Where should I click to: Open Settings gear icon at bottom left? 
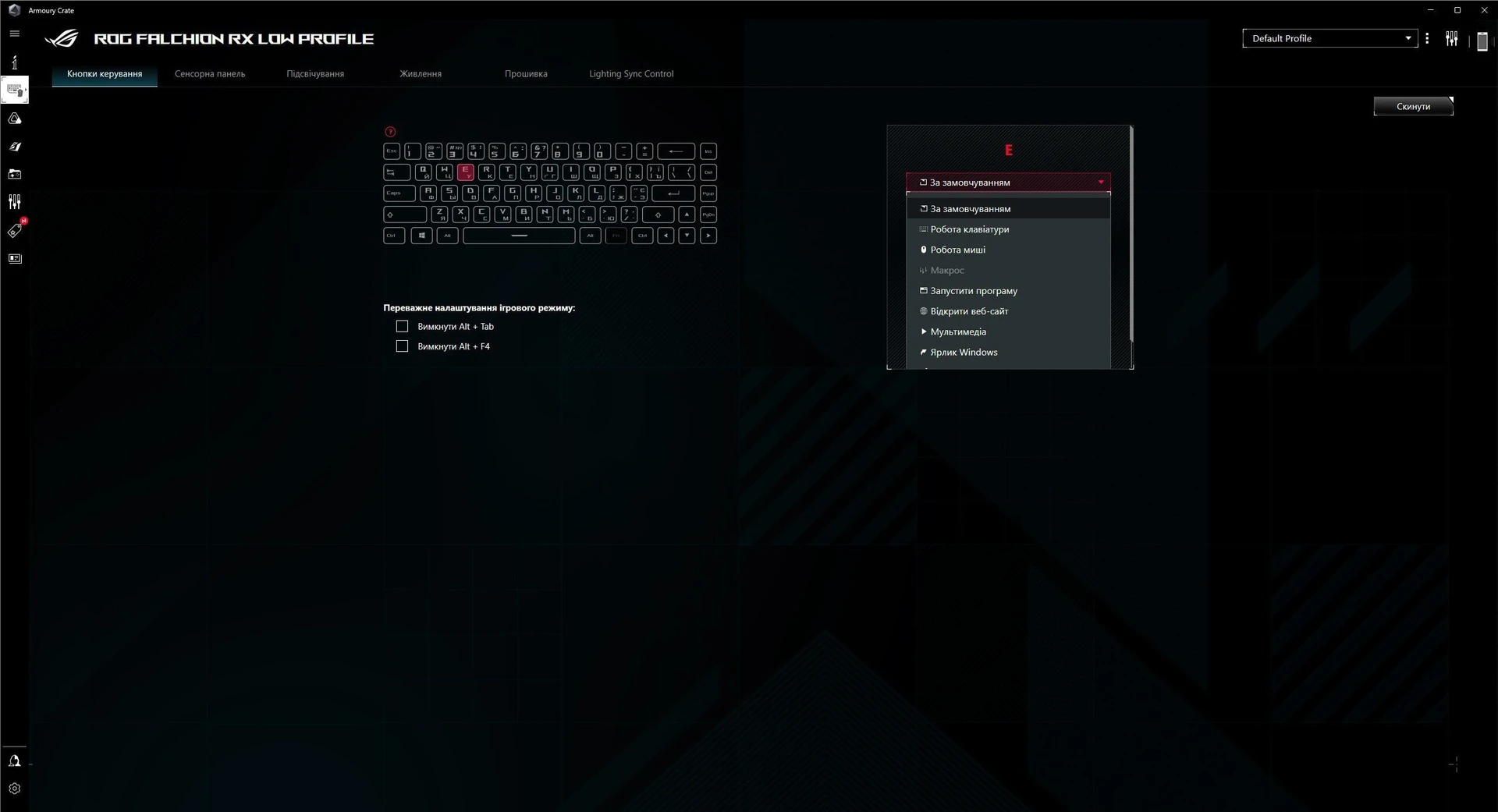pyautogui.click(x=14, y=789)
